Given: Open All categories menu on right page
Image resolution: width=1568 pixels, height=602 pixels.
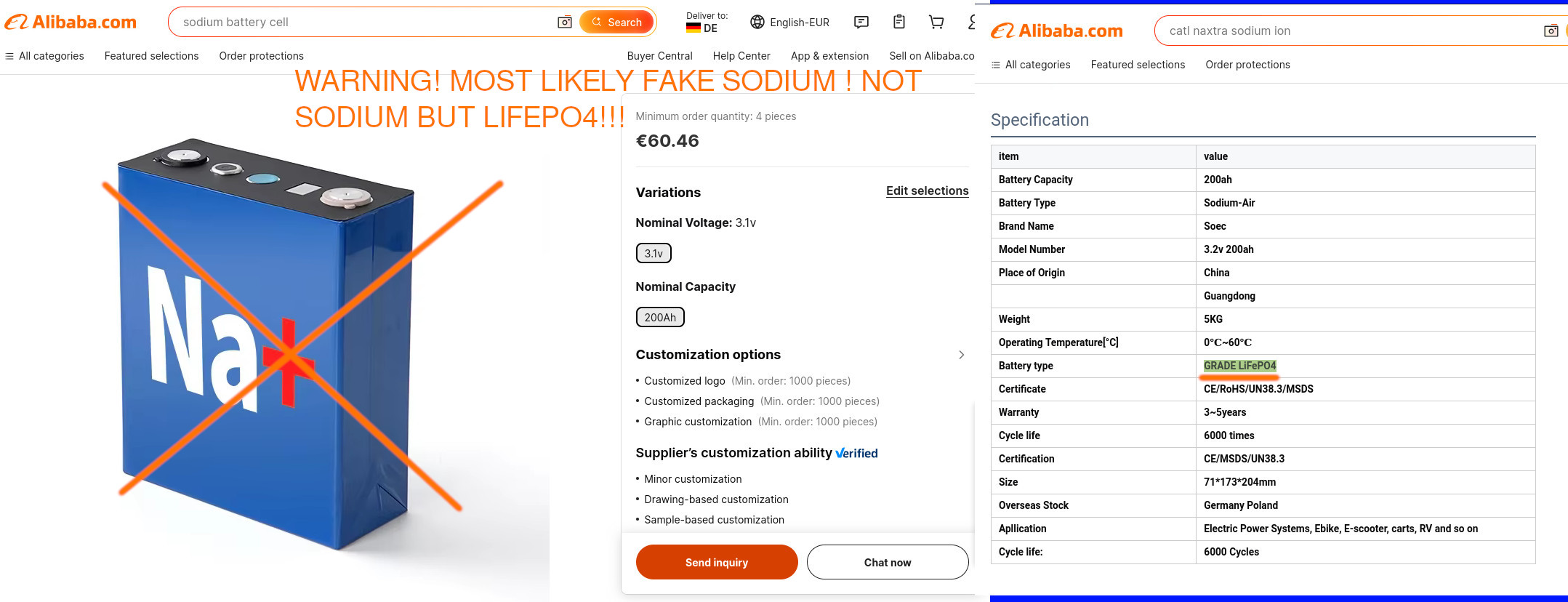Looking at the screenshot, I should coord(1031,65).
